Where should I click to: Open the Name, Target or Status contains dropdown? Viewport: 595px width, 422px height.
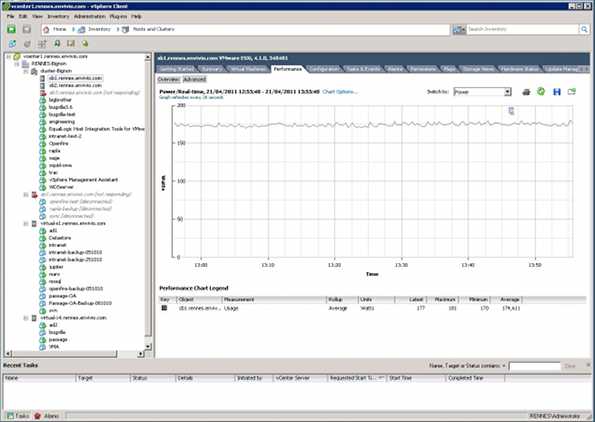pos(504,366)
